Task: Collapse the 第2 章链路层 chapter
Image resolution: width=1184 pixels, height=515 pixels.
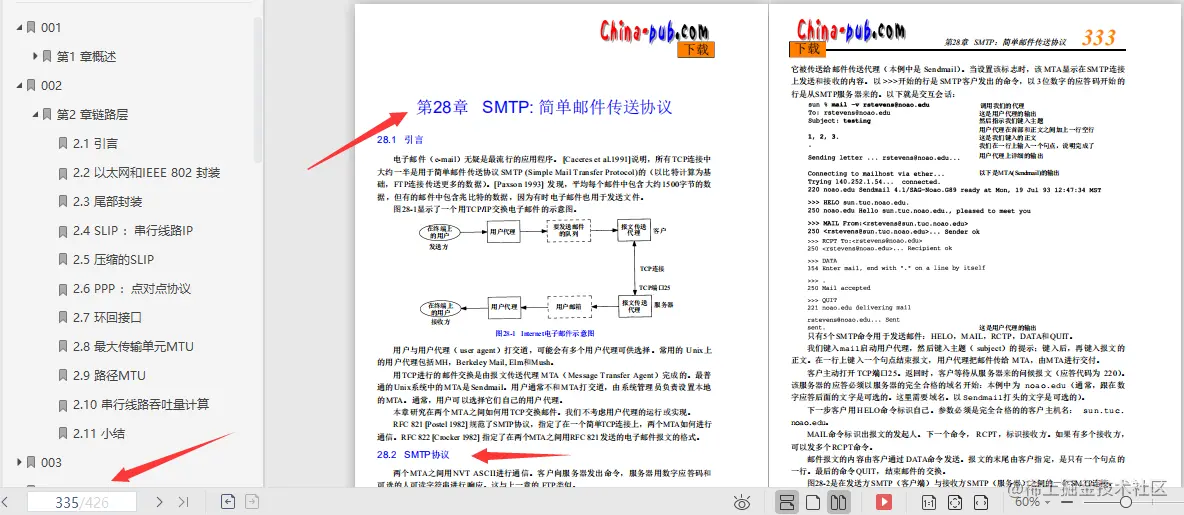Action: [35, 114]
